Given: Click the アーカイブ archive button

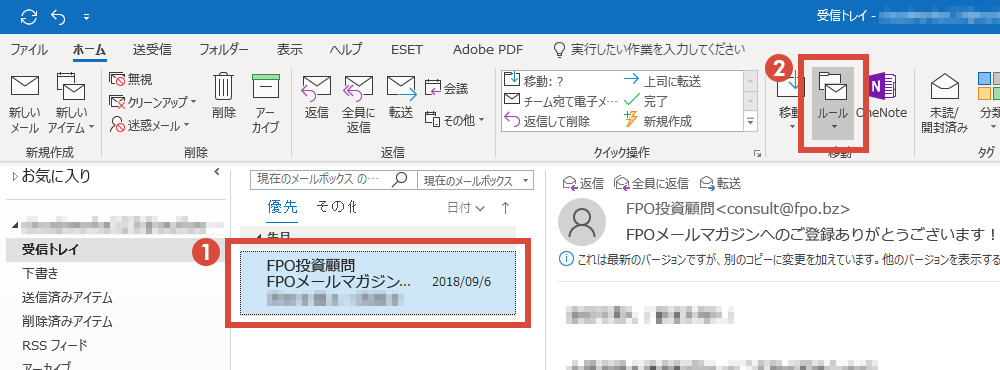Looking at the screenshot, I should point(265,103).
